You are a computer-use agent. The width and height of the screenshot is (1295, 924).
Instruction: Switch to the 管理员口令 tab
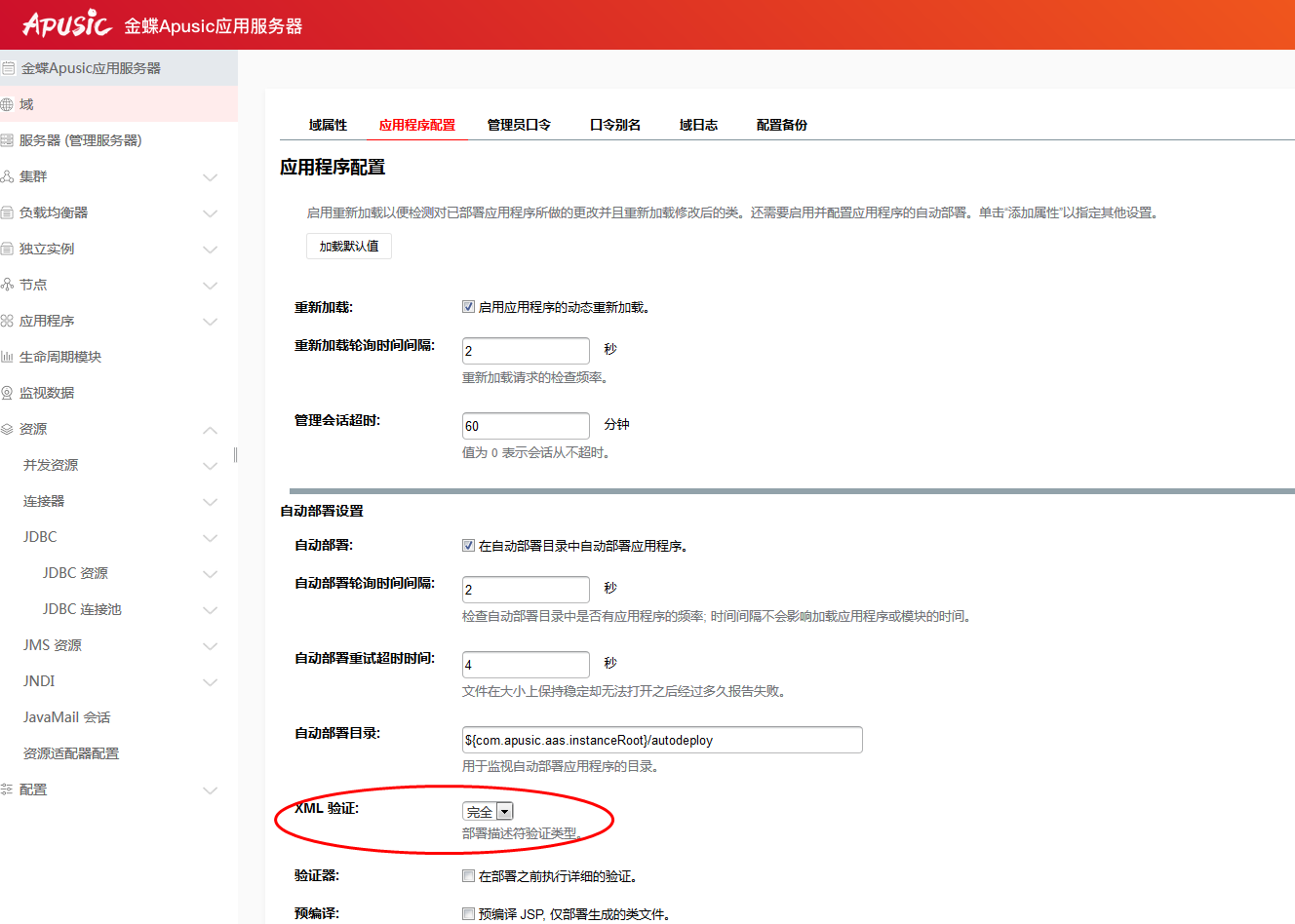click(519, 125)
